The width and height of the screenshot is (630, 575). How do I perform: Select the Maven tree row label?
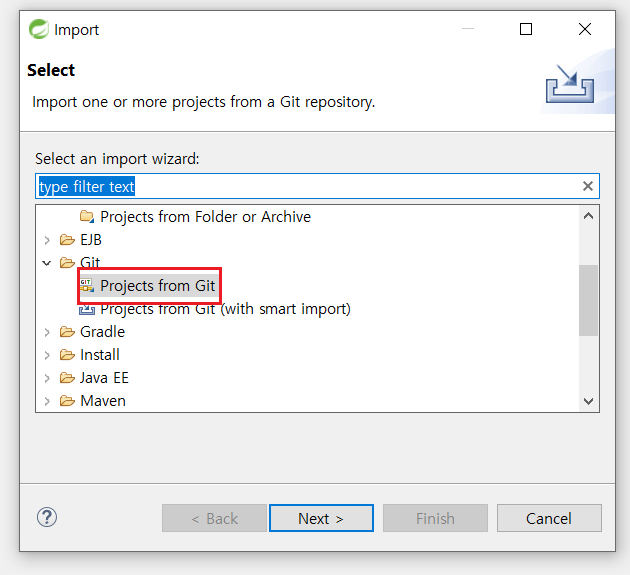tap(103, 401)
